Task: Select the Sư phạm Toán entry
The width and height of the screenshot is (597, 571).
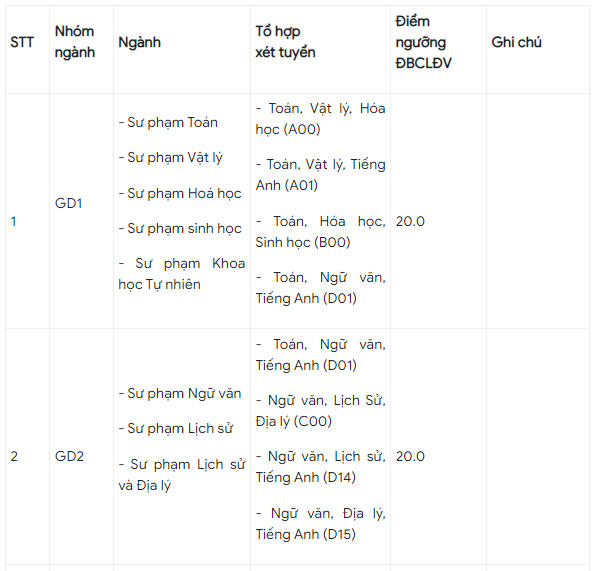Action: [168, 123]
